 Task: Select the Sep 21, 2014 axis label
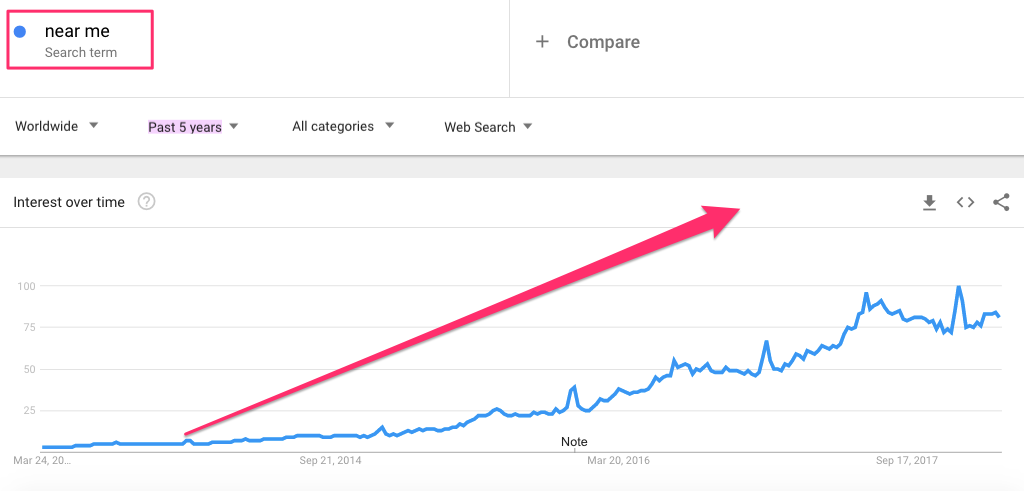(x=330, y=461)
